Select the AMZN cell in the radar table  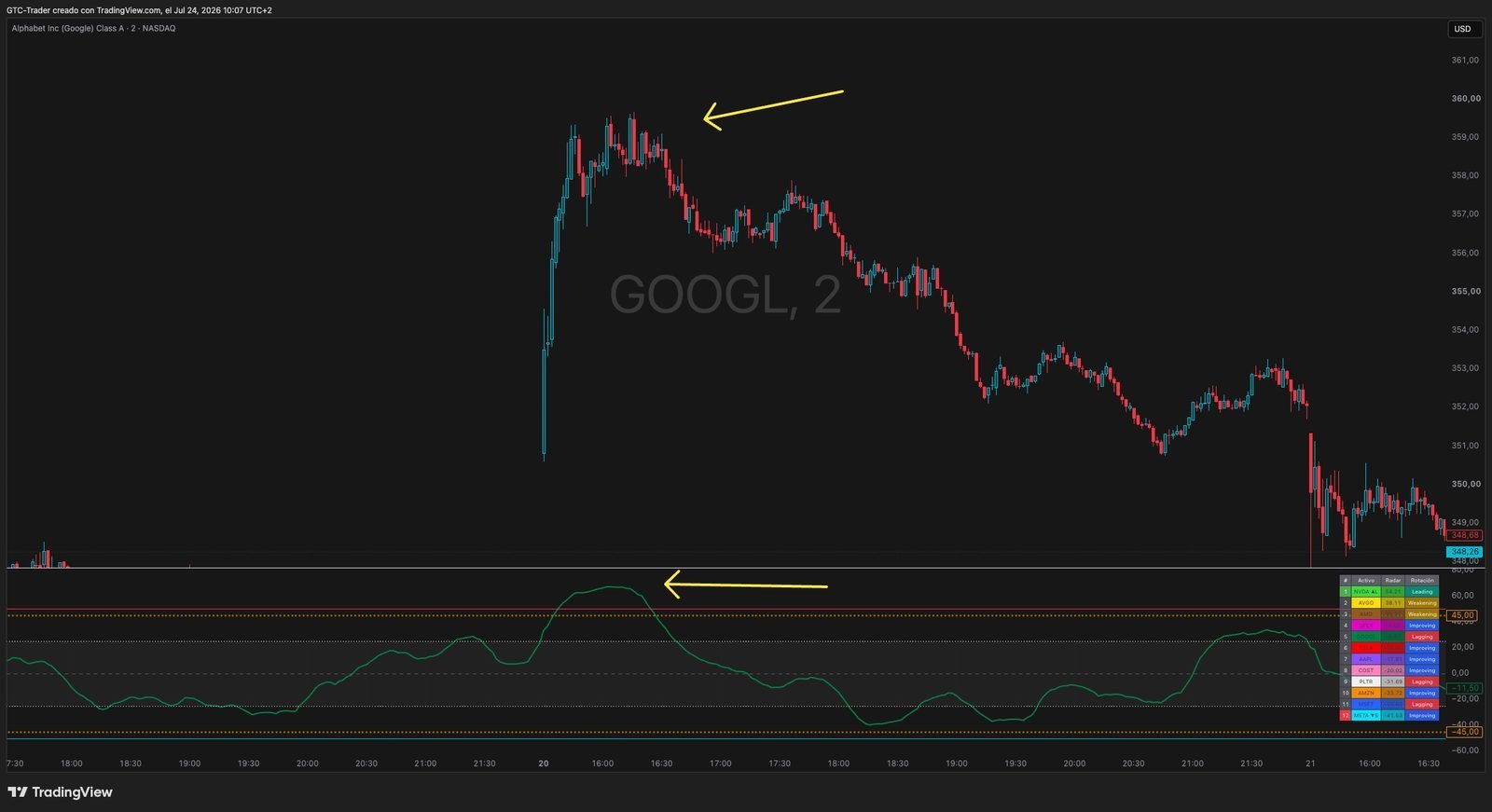[1366, 693]
